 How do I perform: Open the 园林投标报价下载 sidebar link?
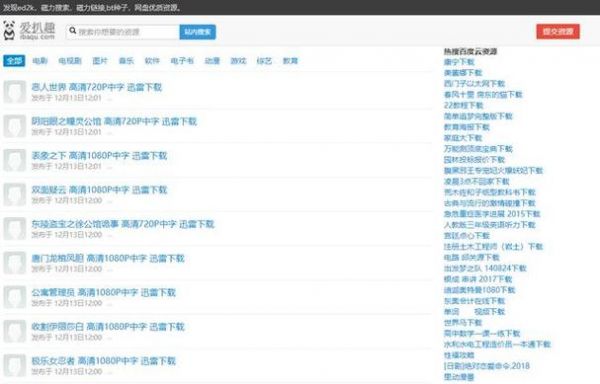[474, 159]
